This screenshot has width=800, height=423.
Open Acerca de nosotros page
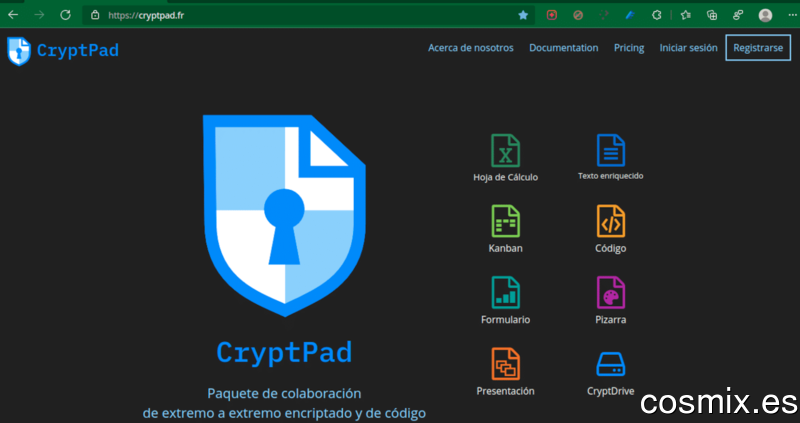(470, 48)
